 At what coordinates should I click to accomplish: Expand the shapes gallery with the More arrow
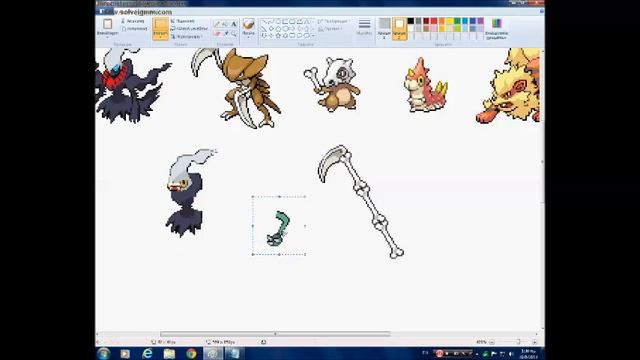pyautogui.click(x=313, y=36)
